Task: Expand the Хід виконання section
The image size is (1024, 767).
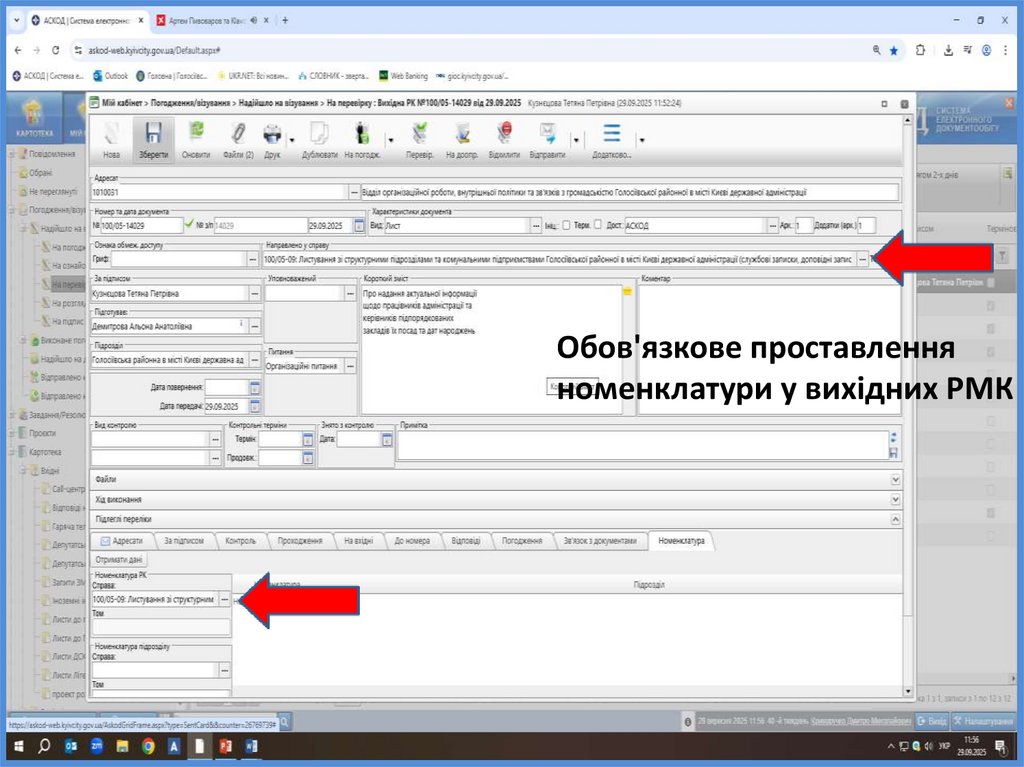Action: (x=895, y=500)
